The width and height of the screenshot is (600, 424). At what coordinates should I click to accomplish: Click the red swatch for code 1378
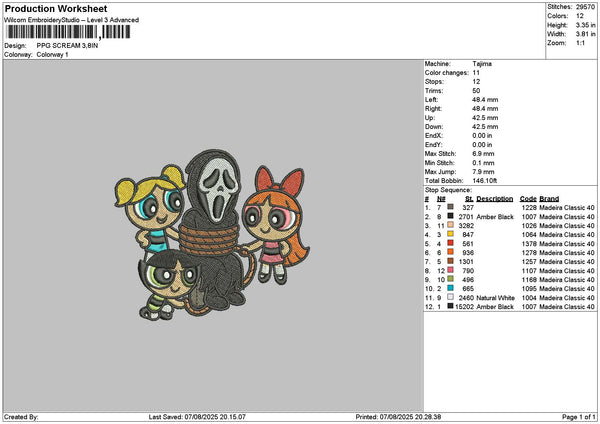[x=450, y=243]
